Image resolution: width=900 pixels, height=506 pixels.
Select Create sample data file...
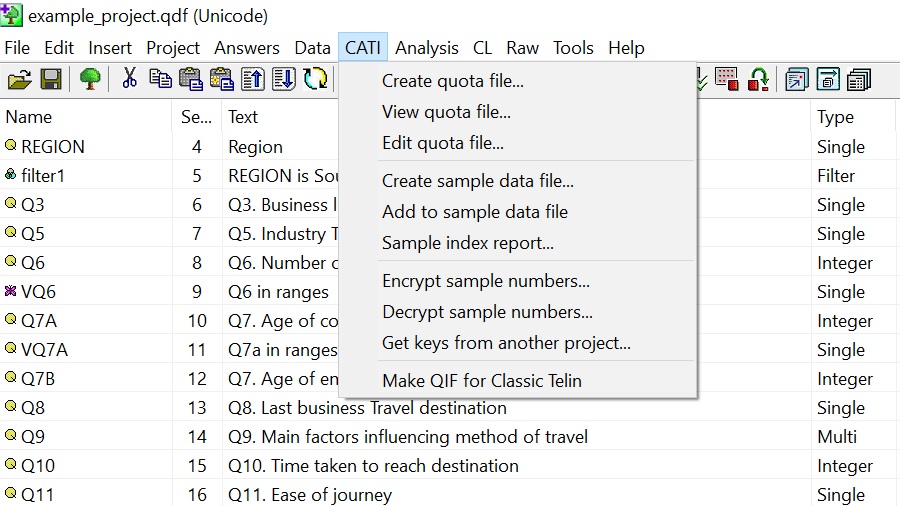[518, 181]
